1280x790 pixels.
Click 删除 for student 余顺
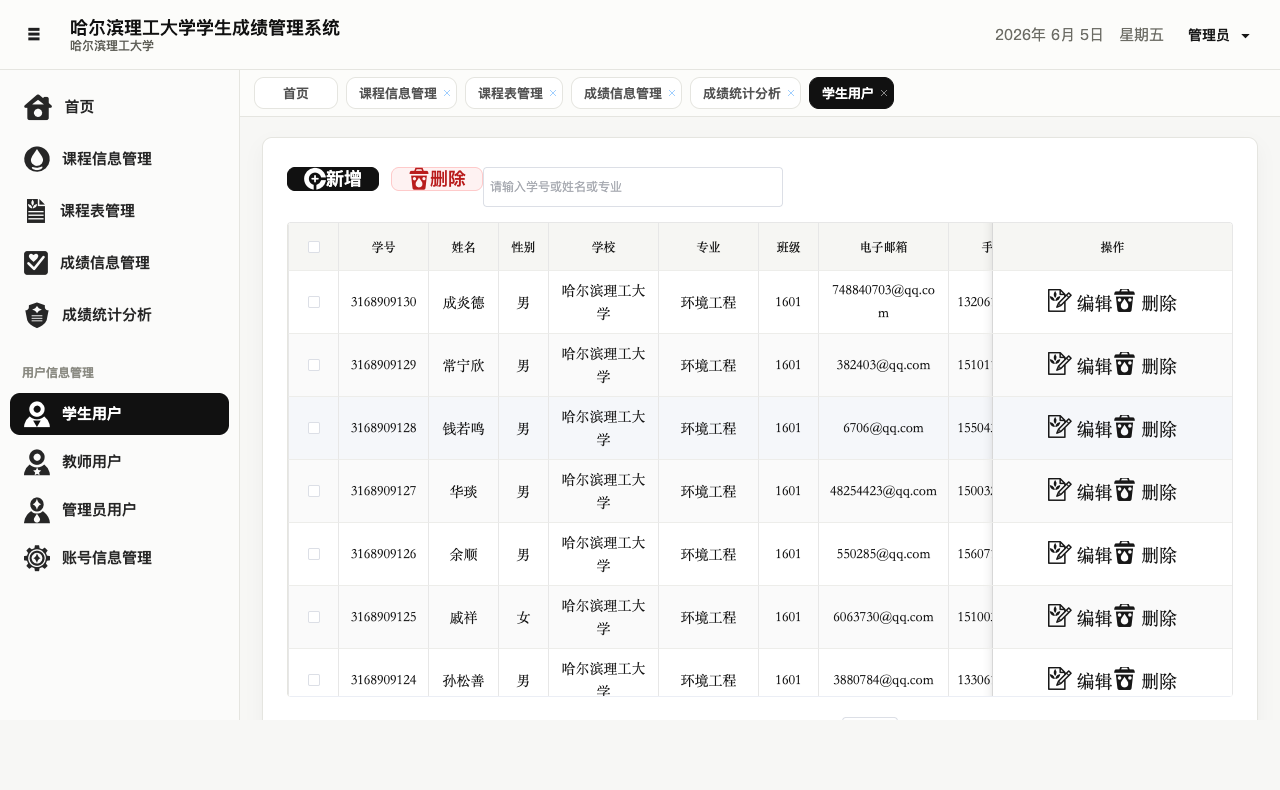pyautogui.click(x=1159, y=555)
